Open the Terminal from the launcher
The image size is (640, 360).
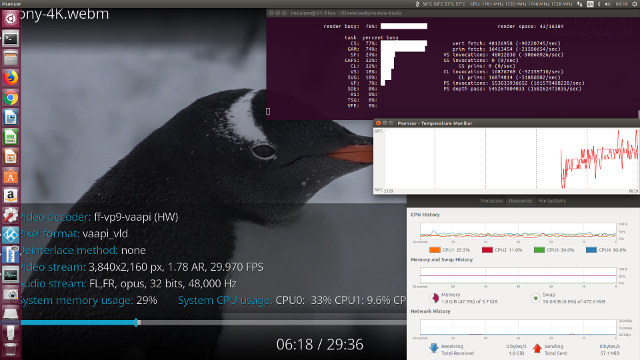(11, 39)
